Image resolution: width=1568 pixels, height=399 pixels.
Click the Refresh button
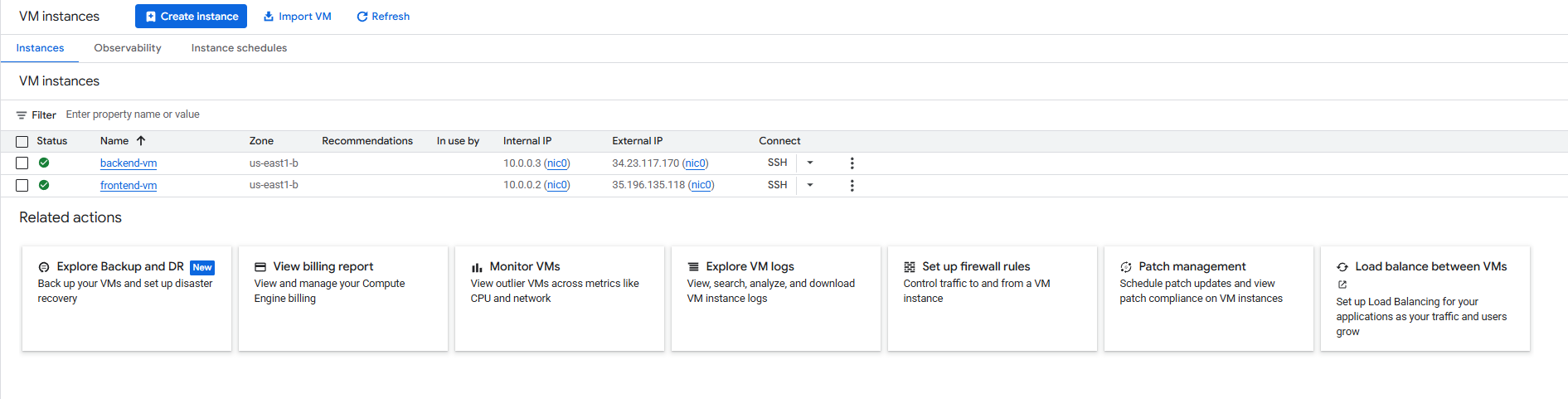click(x=383, y=17)
